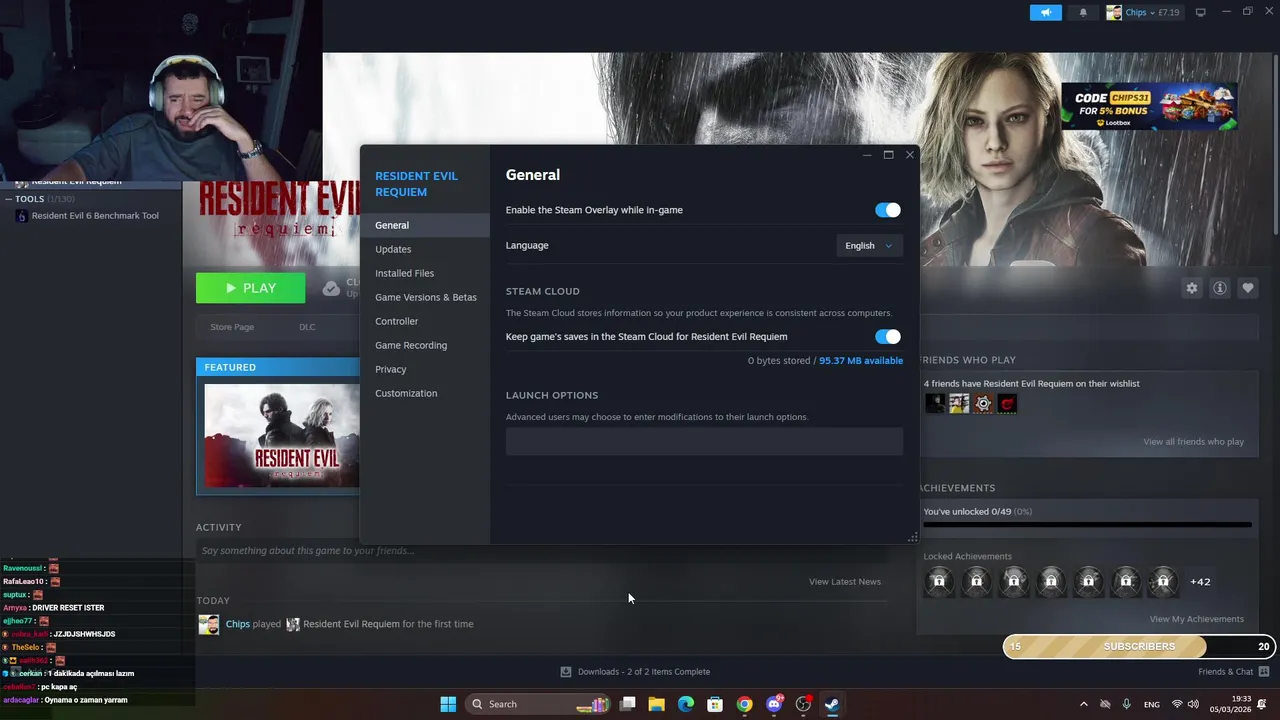Open the Store Page link
The image size is (1280, 720).
pos(232,327)
